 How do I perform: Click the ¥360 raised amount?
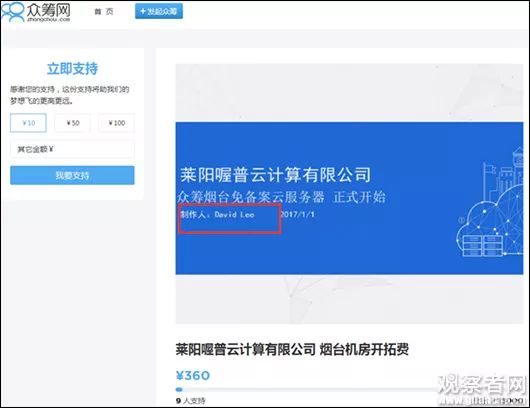(x=193, y=376)
